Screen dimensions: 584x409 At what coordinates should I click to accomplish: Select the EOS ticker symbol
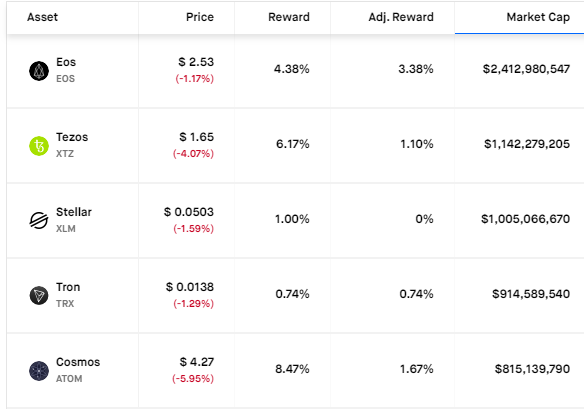click(66, 79)
